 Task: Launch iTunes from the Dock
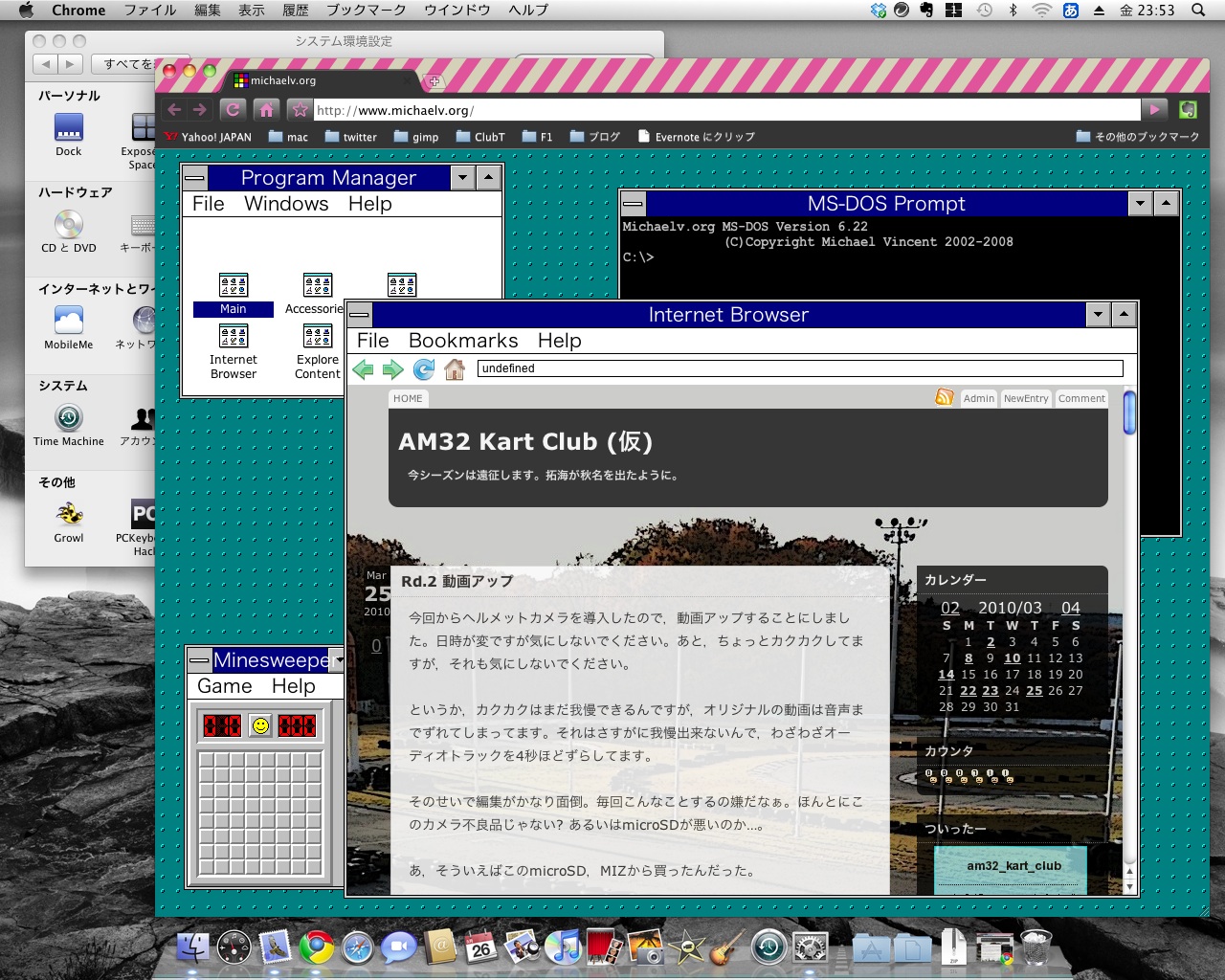[565, 947]
